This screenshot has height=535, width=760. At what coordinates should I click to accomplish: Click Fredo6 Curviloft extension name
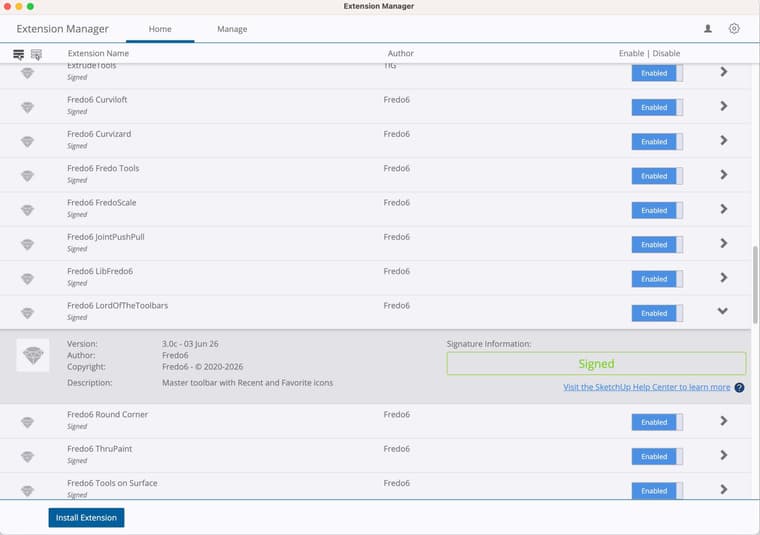(x=97, y=100)
